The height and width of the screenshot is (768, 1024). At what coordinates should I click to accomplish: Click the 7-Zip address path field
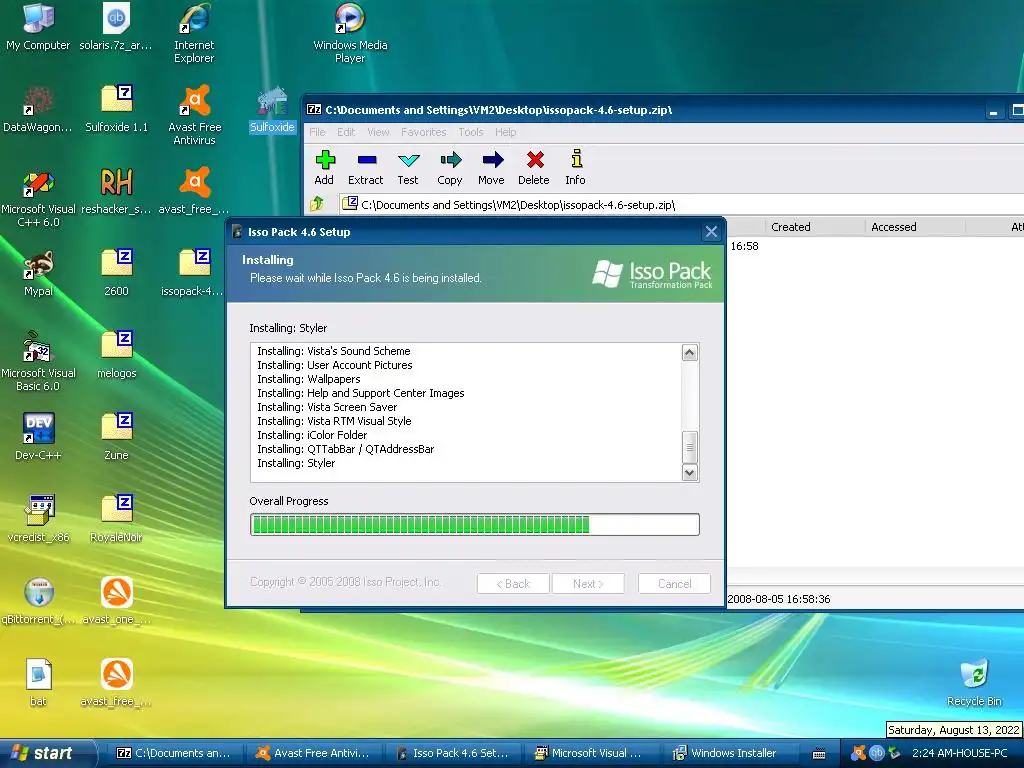click(x=681, y=204)
